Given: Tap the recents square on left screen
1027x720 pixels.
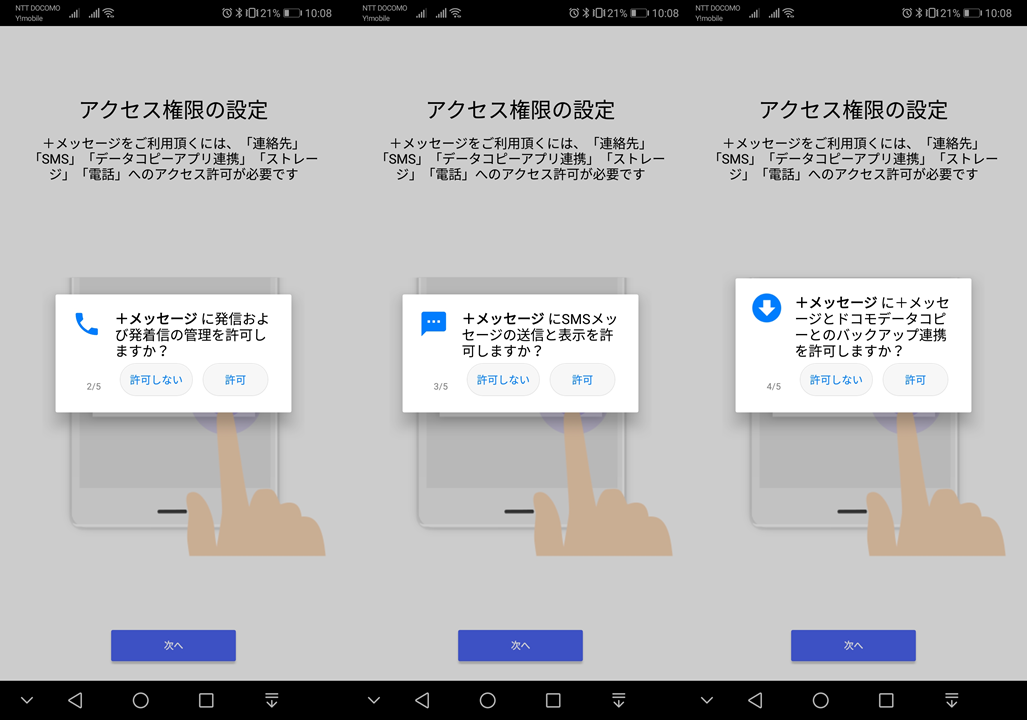Looking at the screenshot, I should tap(206, 700).
